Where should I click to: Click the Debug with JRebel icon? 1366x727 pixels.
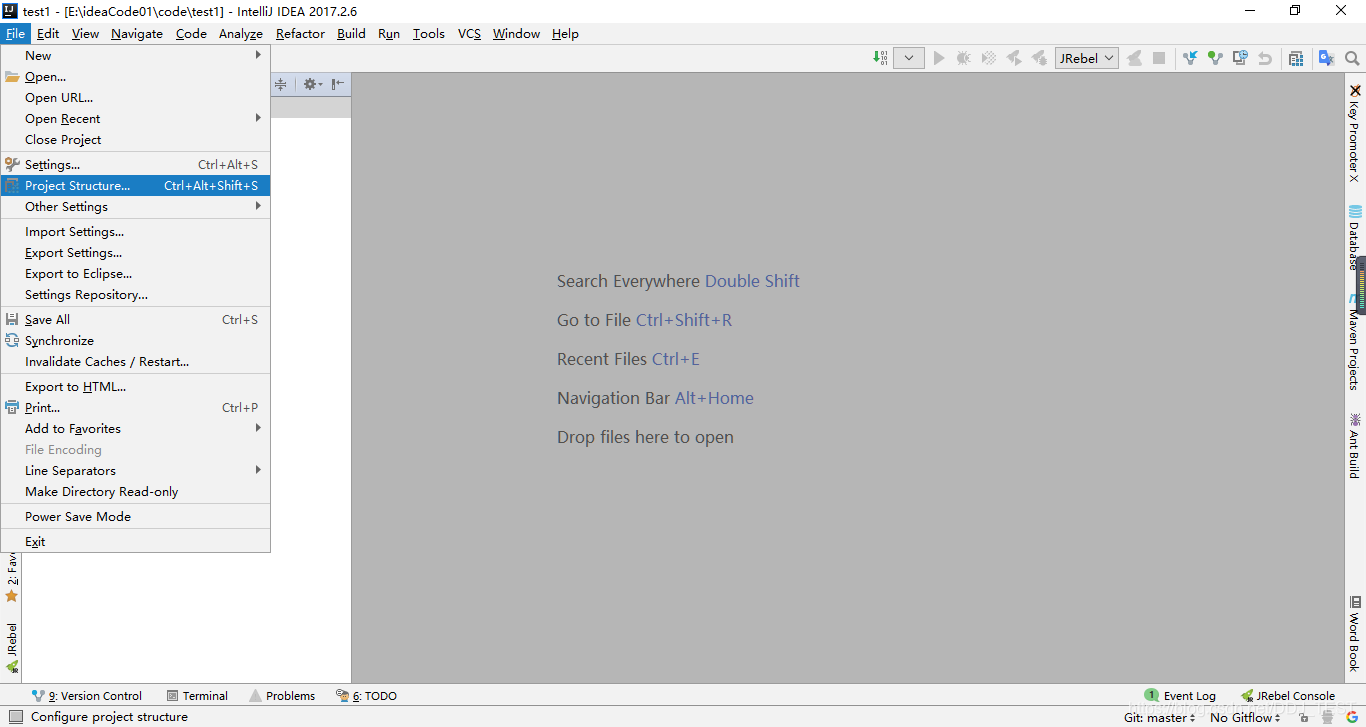tap(1039, 58)
